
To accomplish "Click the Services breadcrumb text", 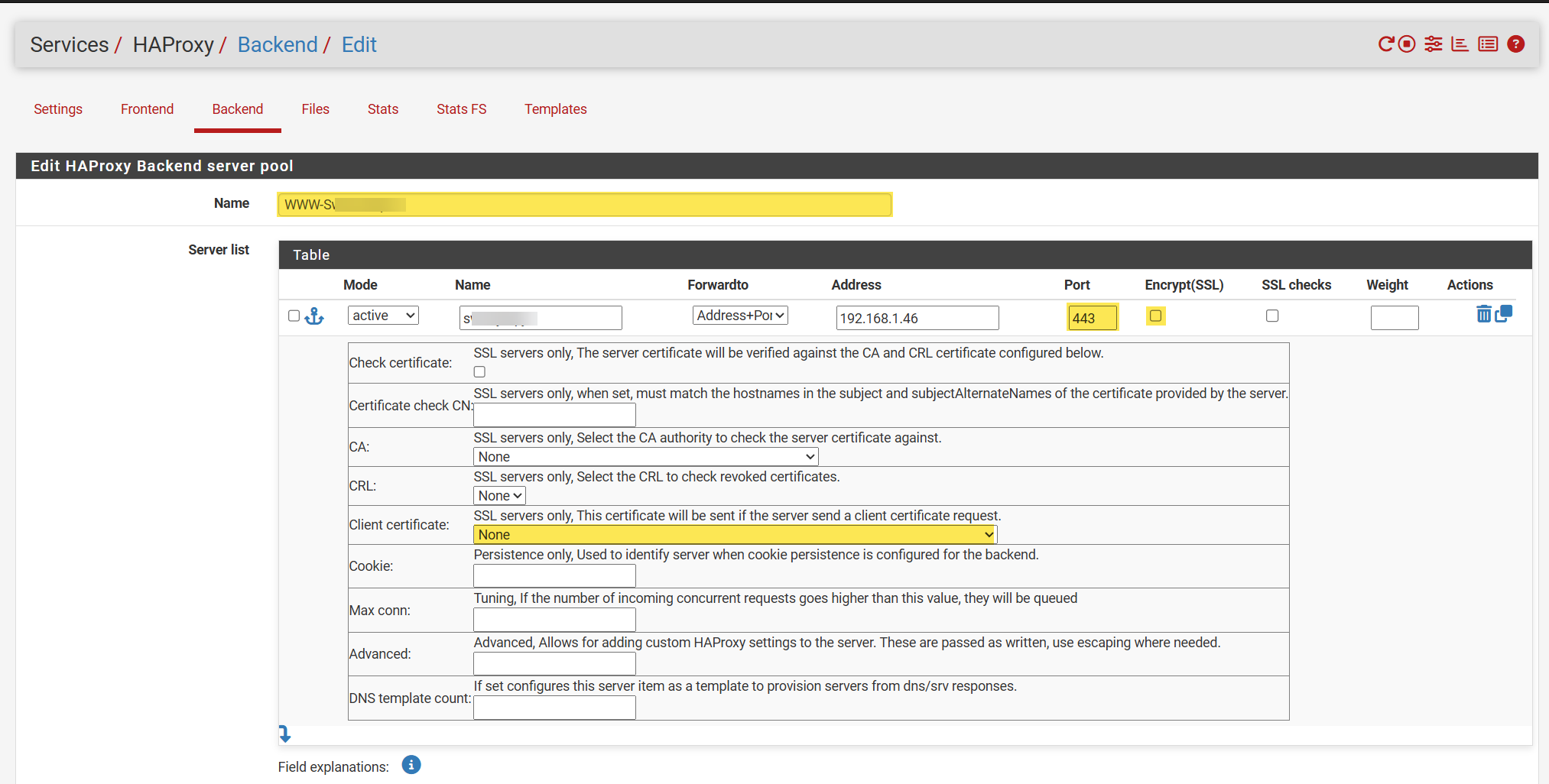I will (x=70, y=45).
